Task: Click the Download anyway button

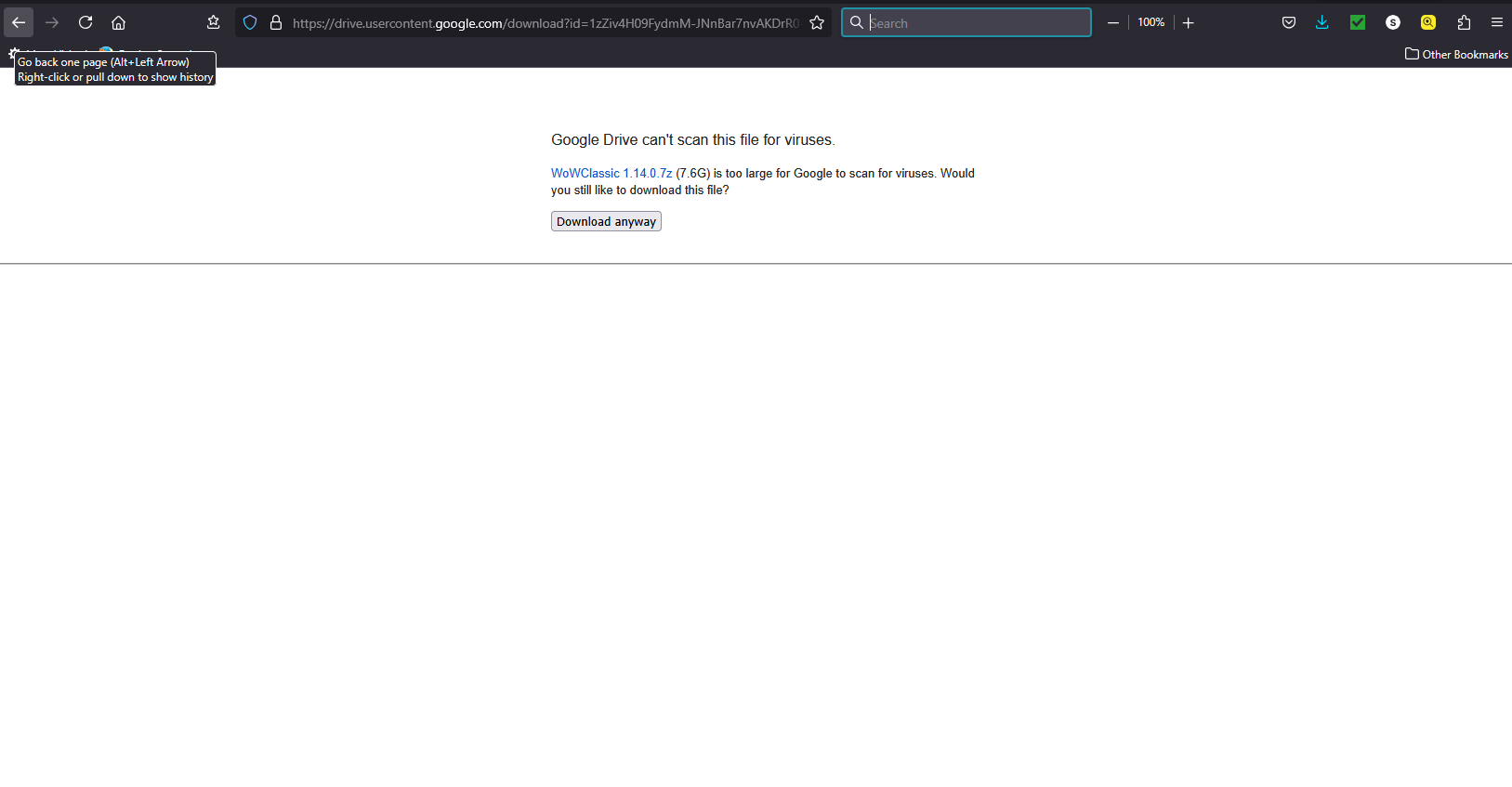Action: (x=606, y=221)
